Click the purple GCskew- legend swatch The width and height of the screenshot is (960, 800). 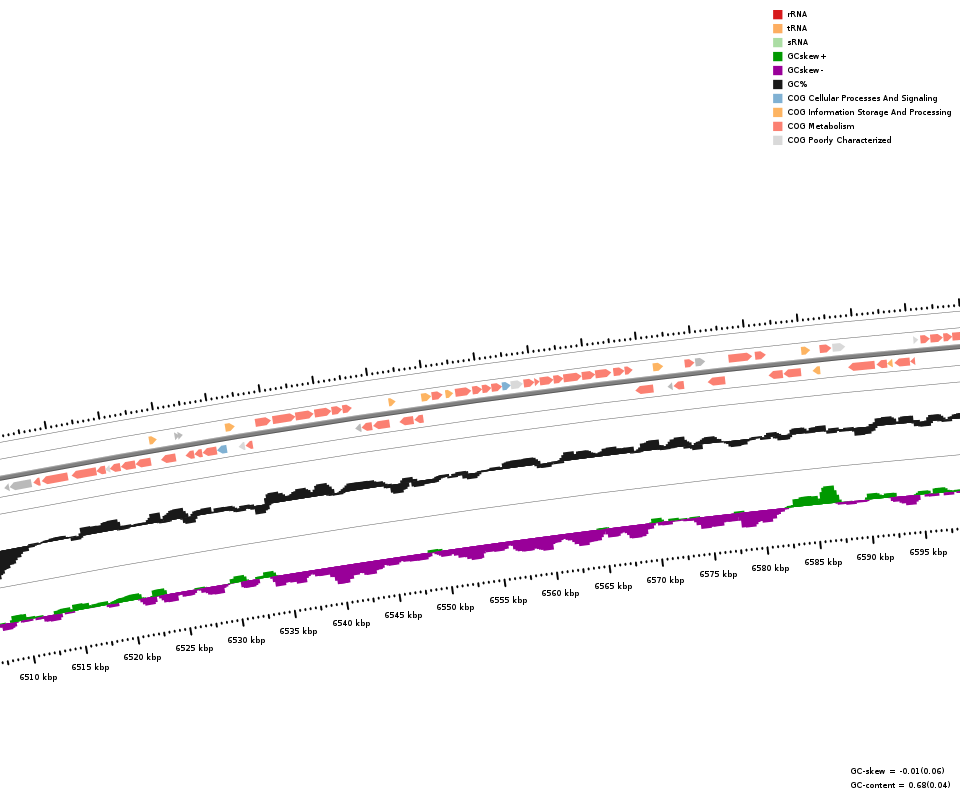tap(777, 71)
